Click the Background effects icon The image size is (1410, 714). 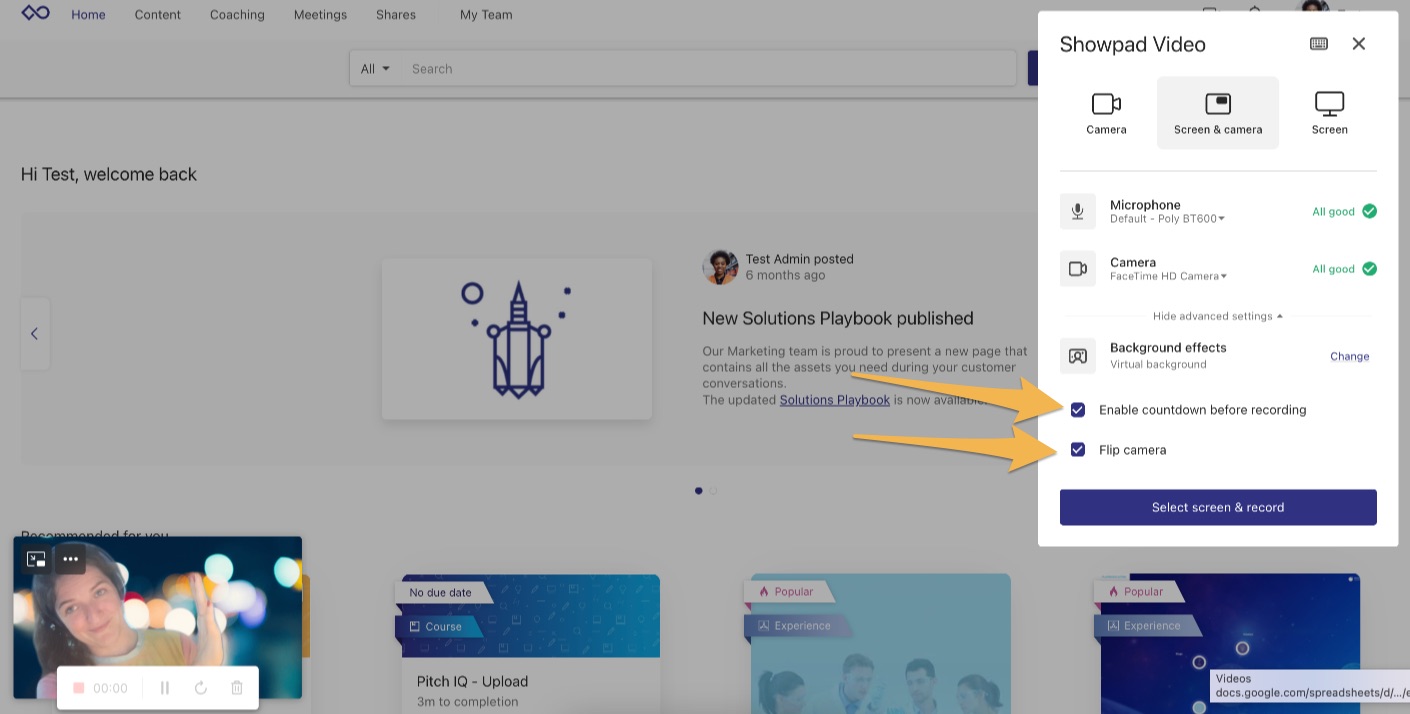1078,355
